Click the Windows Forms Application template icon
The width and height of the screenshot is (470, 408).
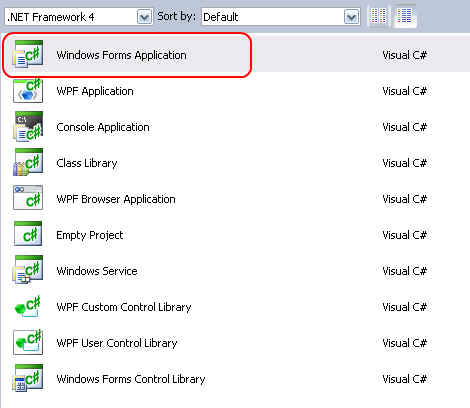click(28, 54)
